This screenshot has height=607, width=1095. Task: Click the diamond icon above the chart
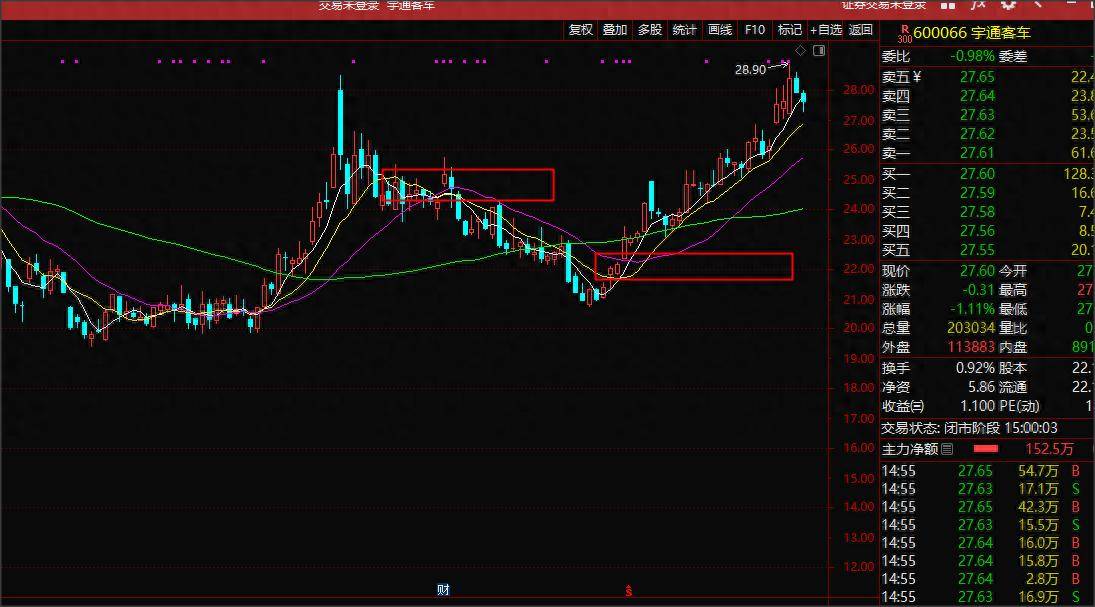click(801, 50)
